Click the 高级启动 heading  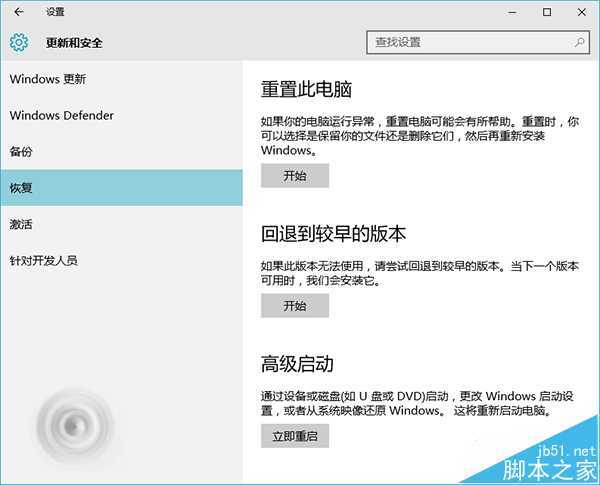[x=297, y=364]
